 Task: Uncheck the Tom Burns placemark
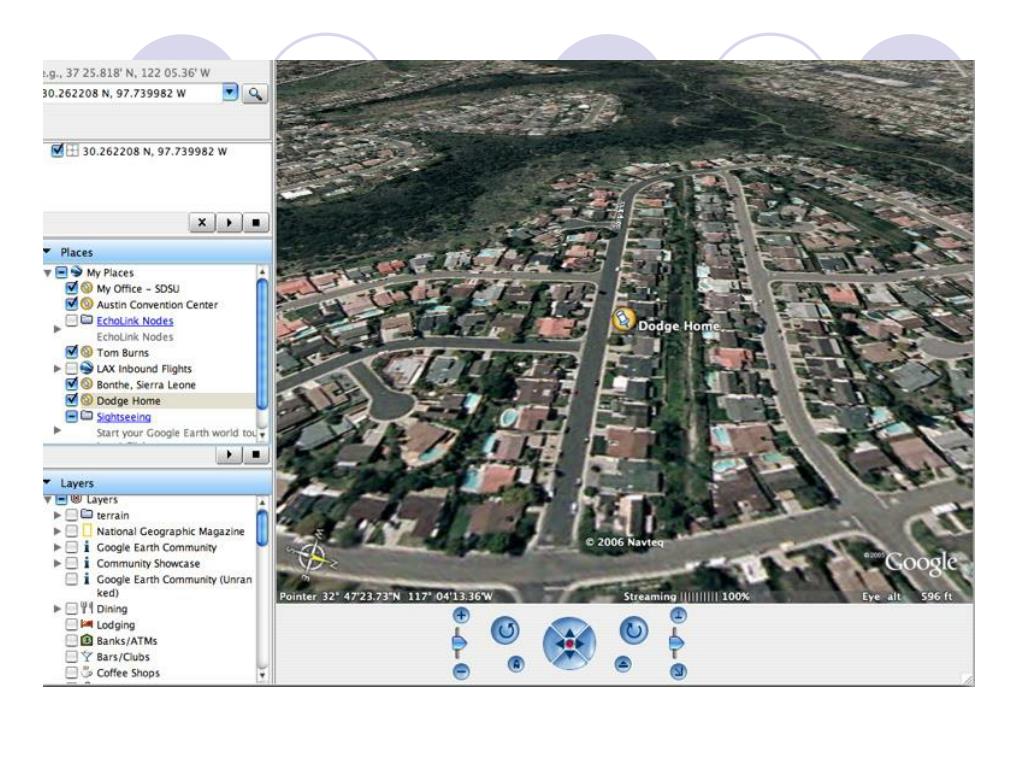coord(72,352)
